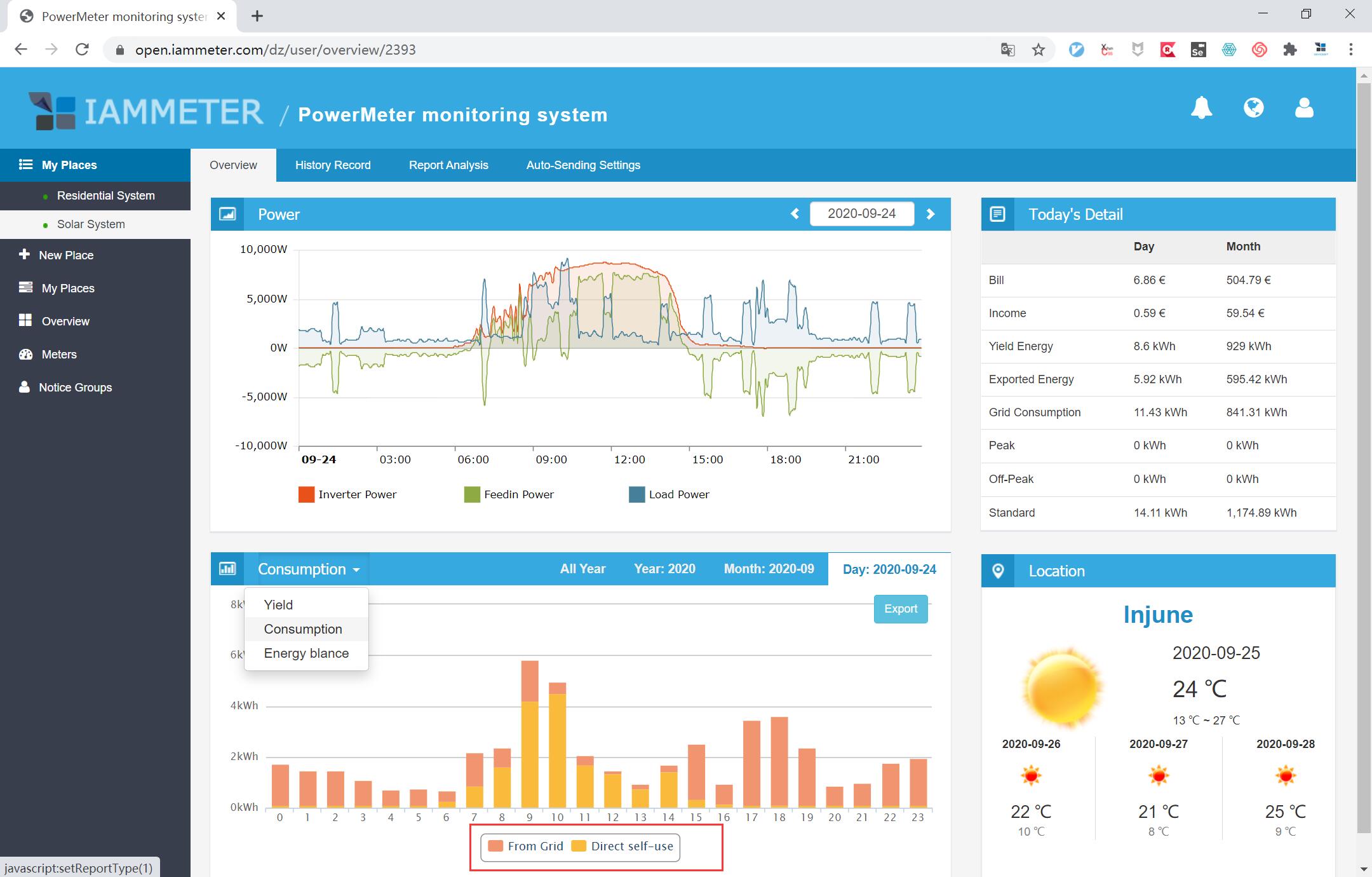
Task: Click the 2020-09-24 date field
Action: click(861, 214)
